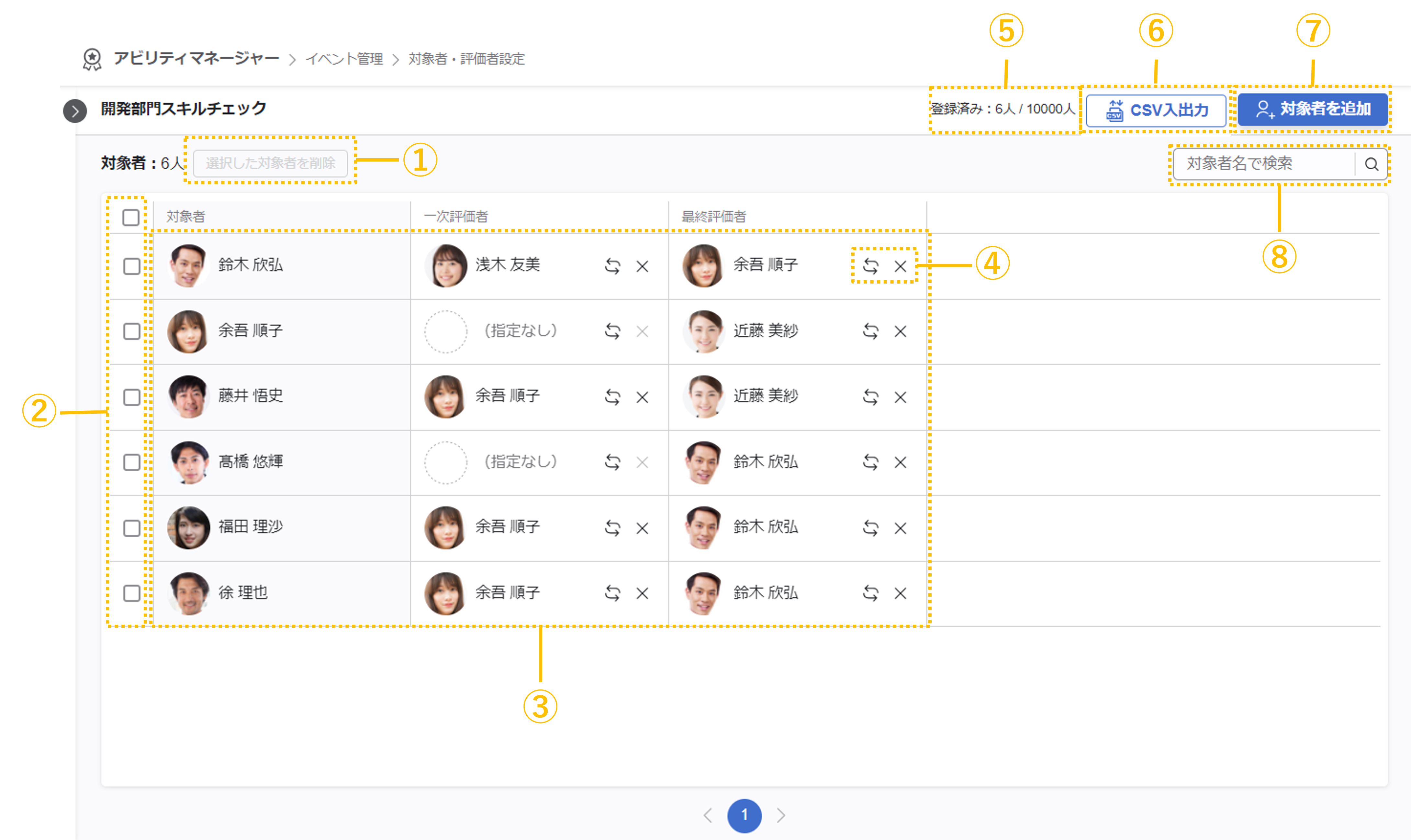
Task: Swap final evaluator in 福田 理沙 row
Action: click(x=870, y=528)
